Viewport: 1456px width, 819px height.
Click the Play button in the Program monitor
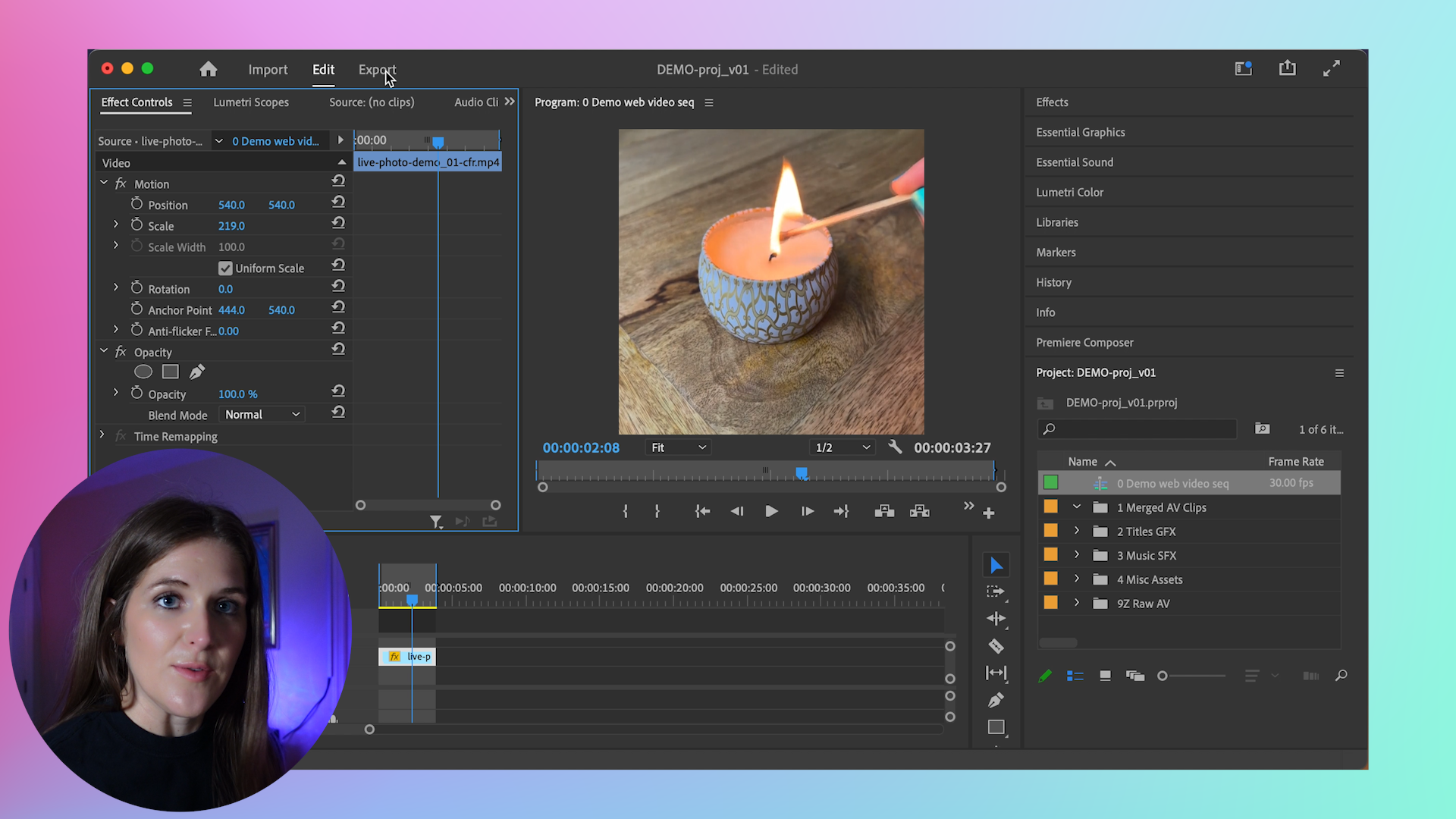771,511
